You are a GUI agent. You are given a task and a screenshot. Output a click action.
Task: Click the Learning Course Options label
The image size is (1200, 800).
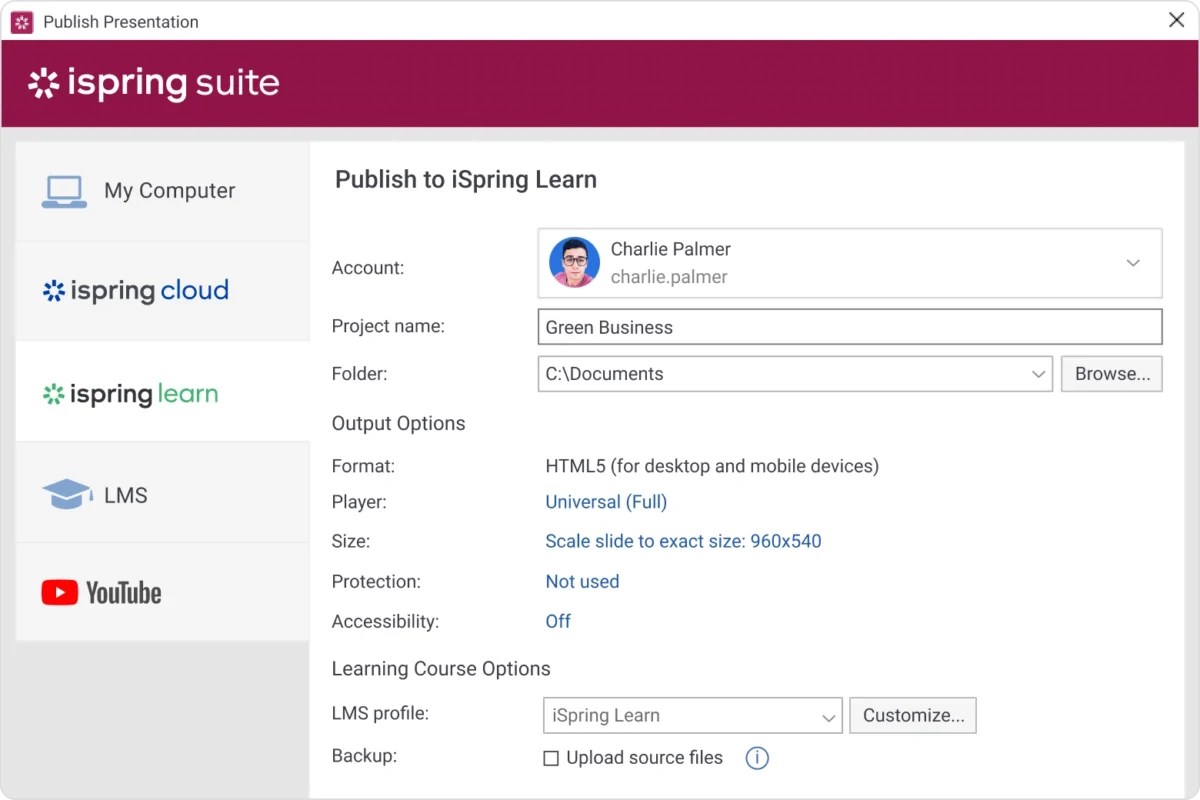(441, 669)
